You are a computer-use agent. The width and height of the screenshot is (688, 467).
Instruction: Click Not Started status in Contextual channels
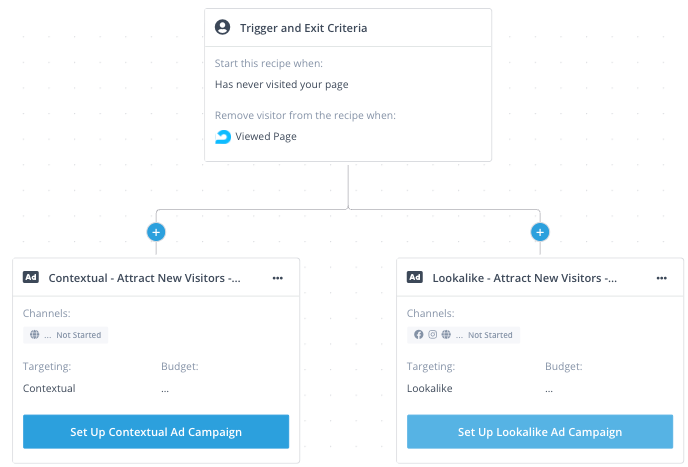coord(78,335)
